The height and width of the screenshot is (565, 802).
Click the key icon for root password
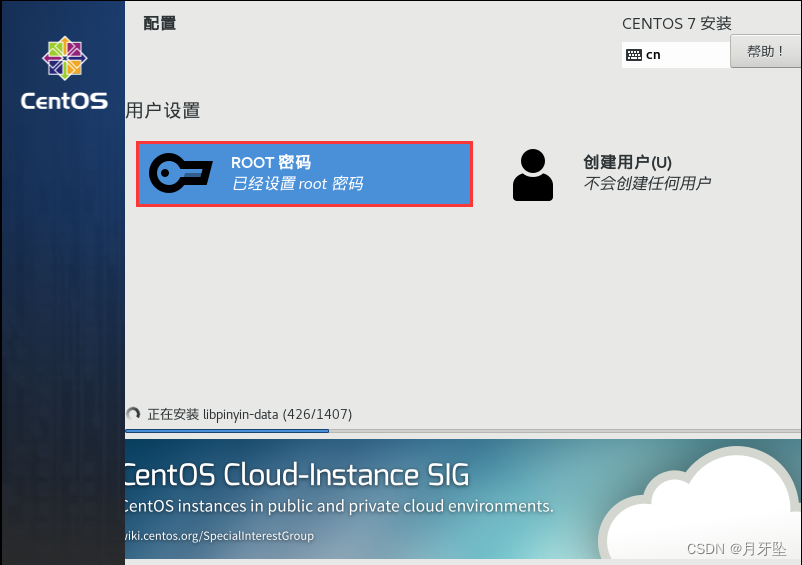pyautogui.click(x=181, y=173)
